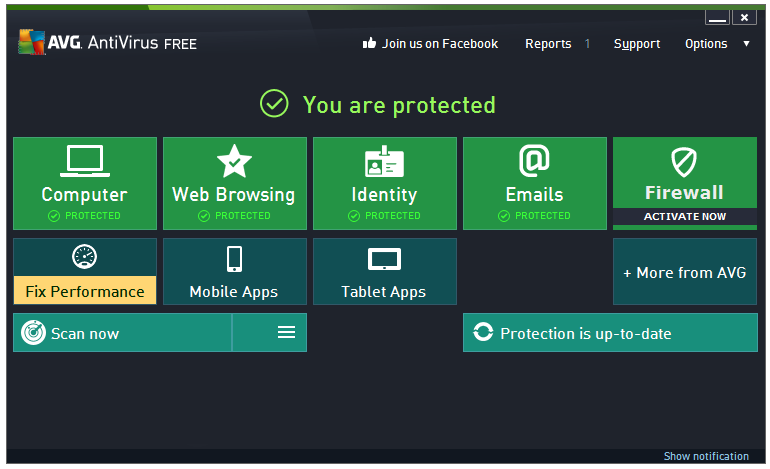770x469 pixels.
Task: Click Show notification link
Action: [x=706, y=456]
